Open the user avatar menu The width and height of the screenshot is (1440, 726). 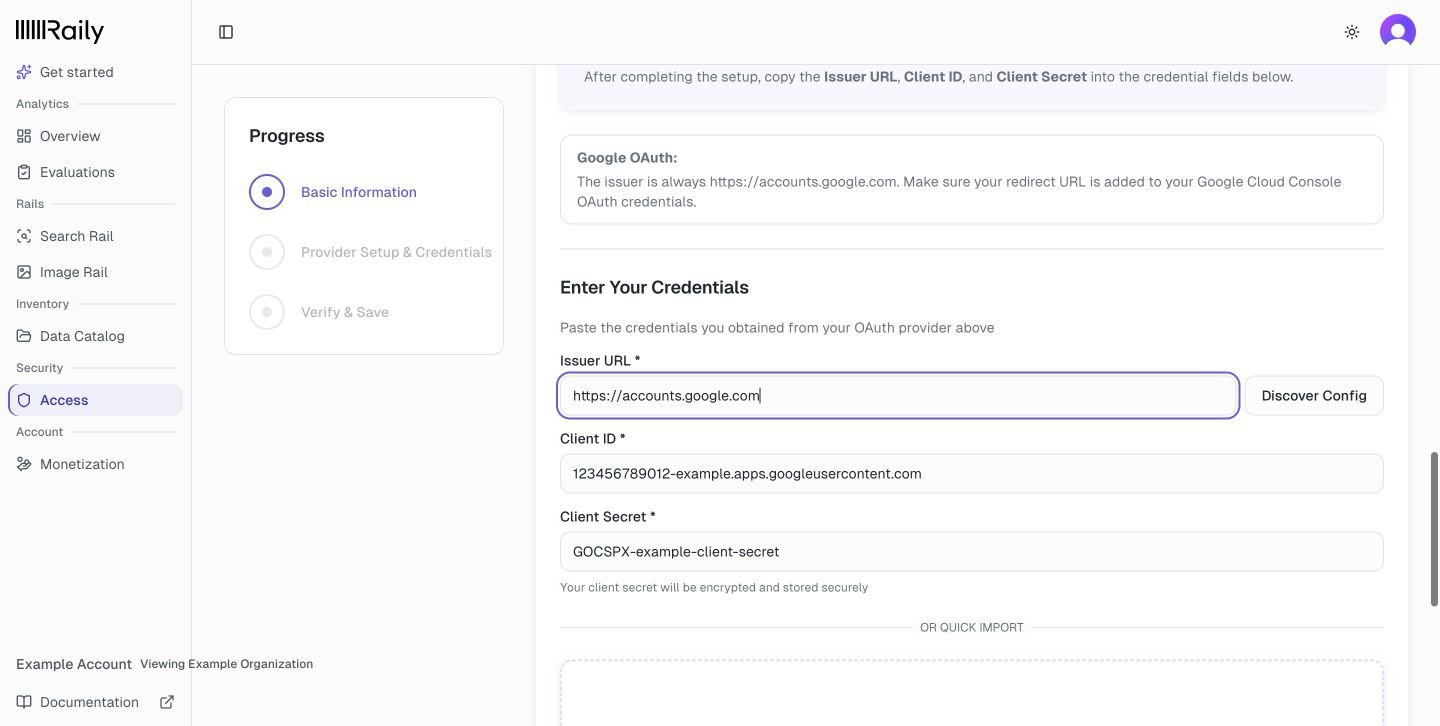[x=1398, y=32]
